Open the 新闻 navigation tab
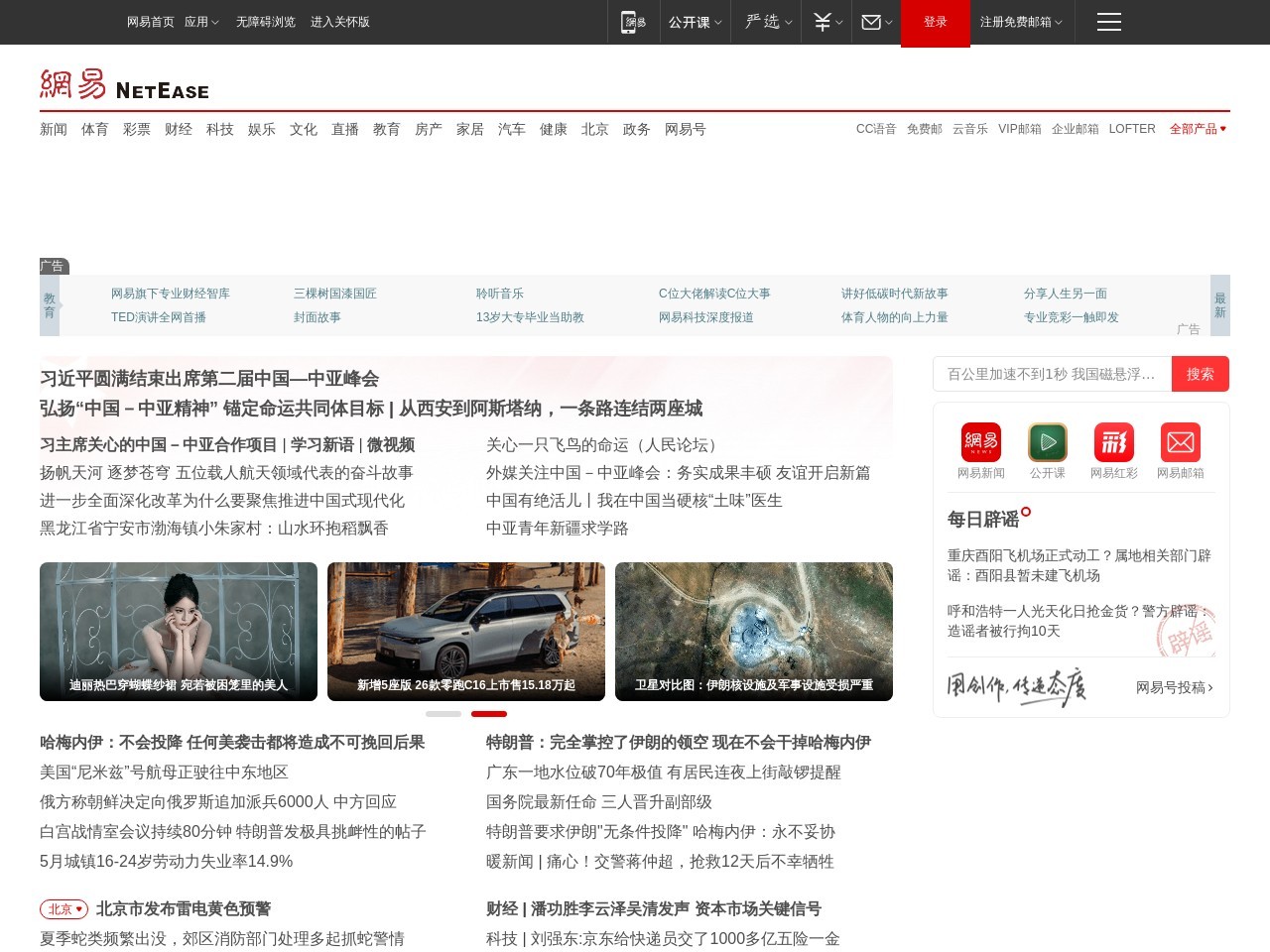The image size is (1270, 952). (54, 129)
